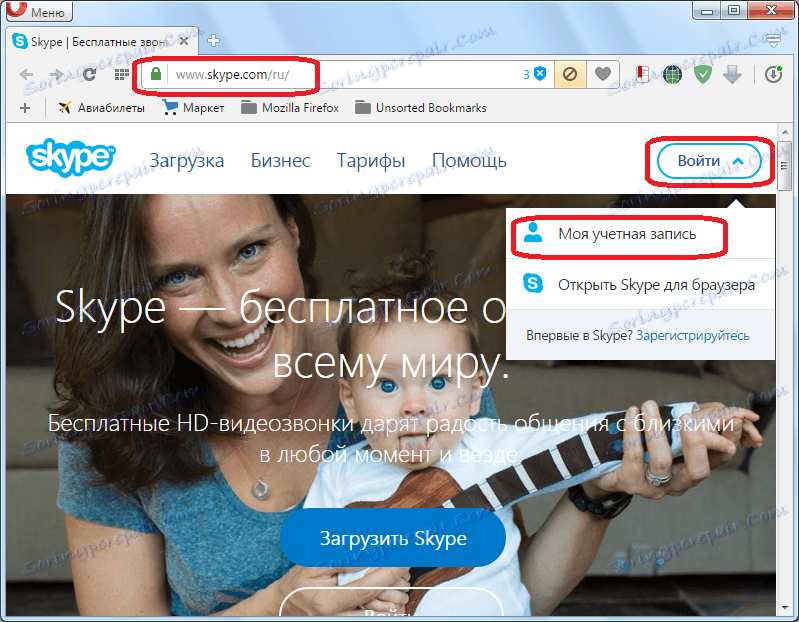Click the Загрузить Skype button

[393, 538]
